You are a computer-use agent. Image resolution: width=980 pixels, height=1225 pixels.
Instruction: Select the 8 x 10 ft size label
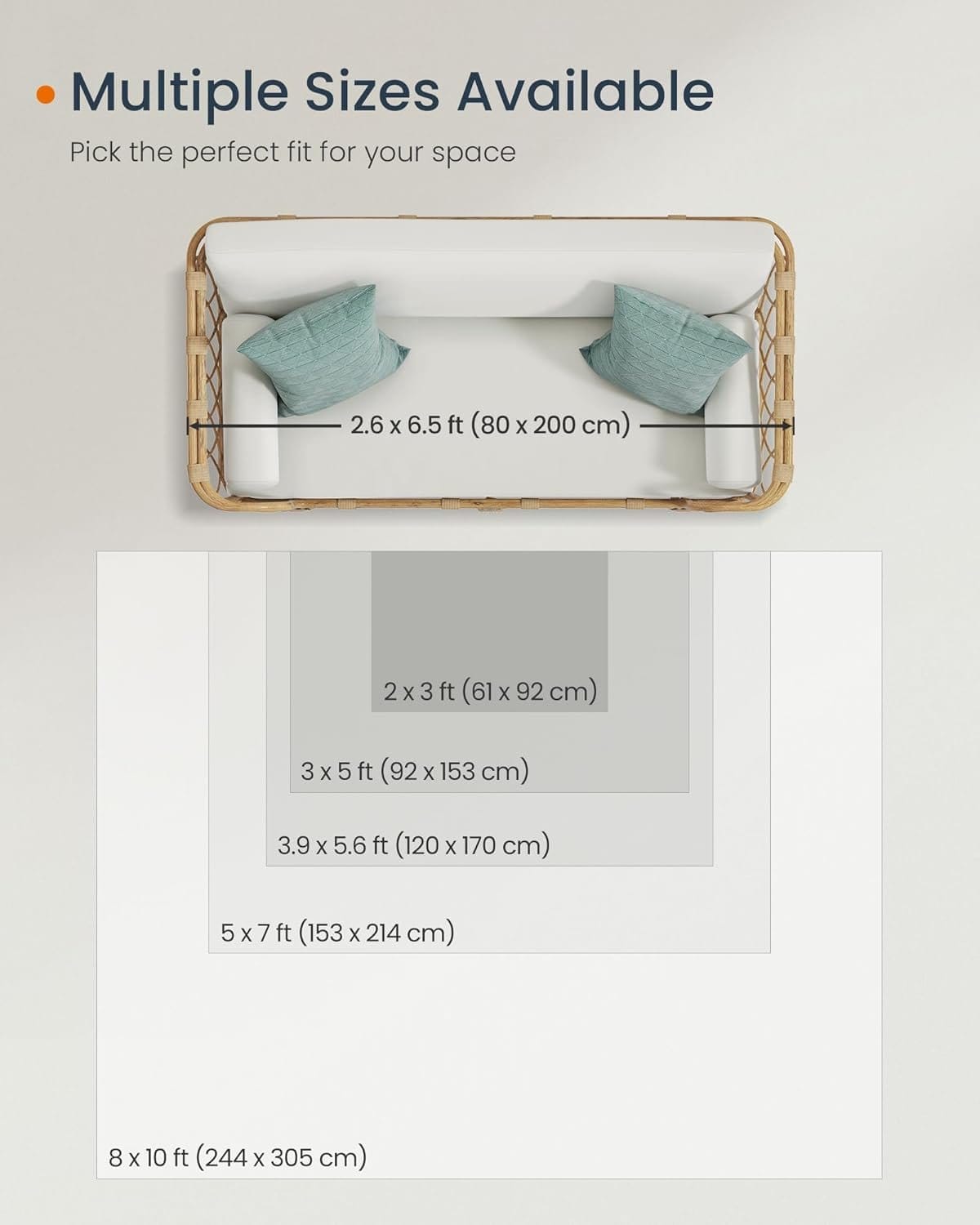pyautogui.click(x=238, y=1157)
